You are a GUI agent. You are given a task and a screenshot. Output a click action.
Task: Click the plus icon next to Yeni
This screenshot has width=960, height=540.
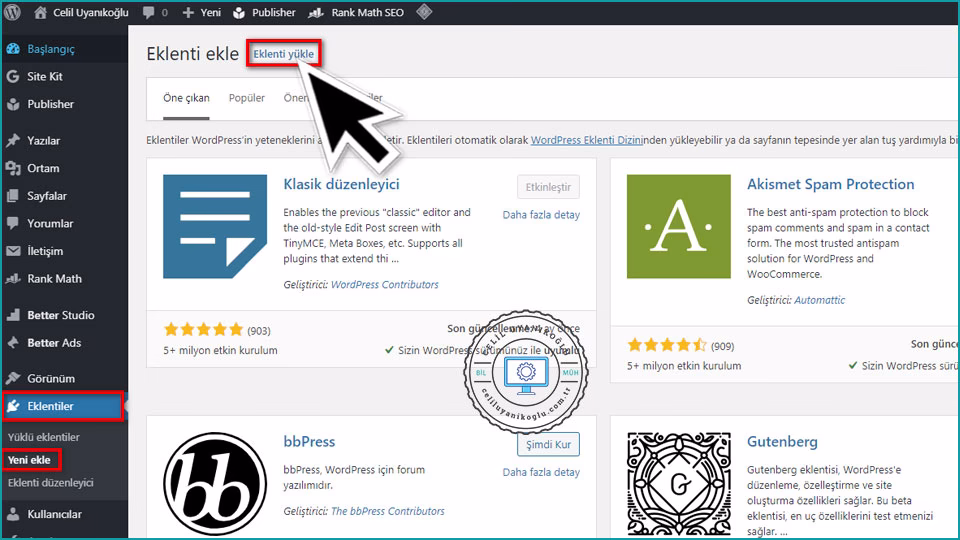click(188, 12)
